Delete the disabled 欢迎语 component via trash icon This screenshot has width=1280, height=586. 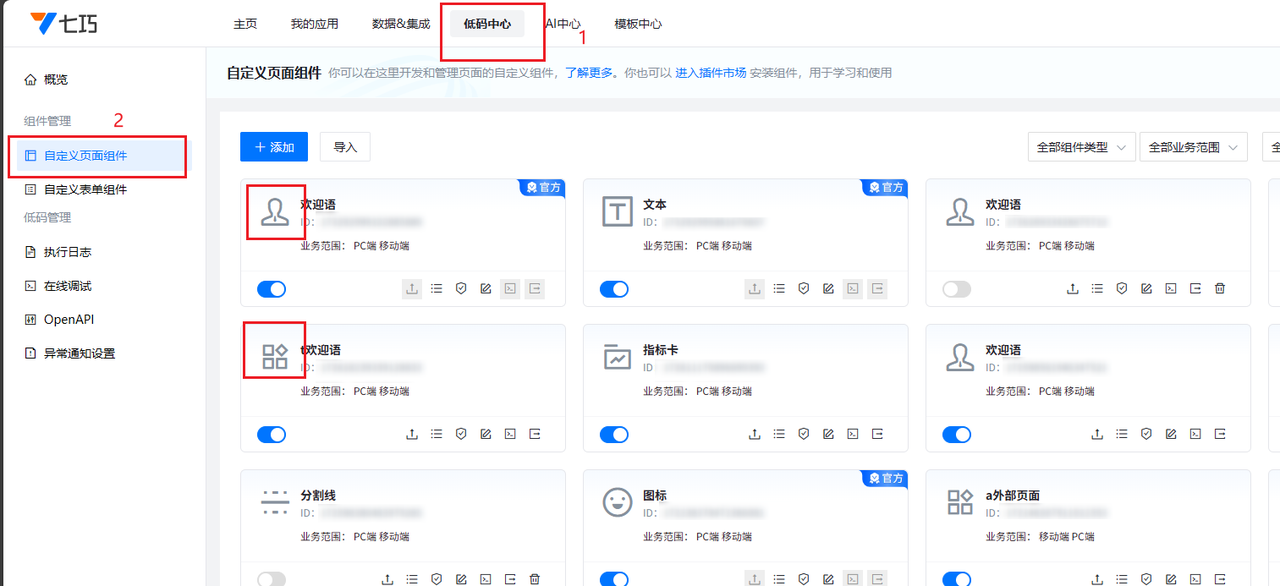coord(1219,289)
